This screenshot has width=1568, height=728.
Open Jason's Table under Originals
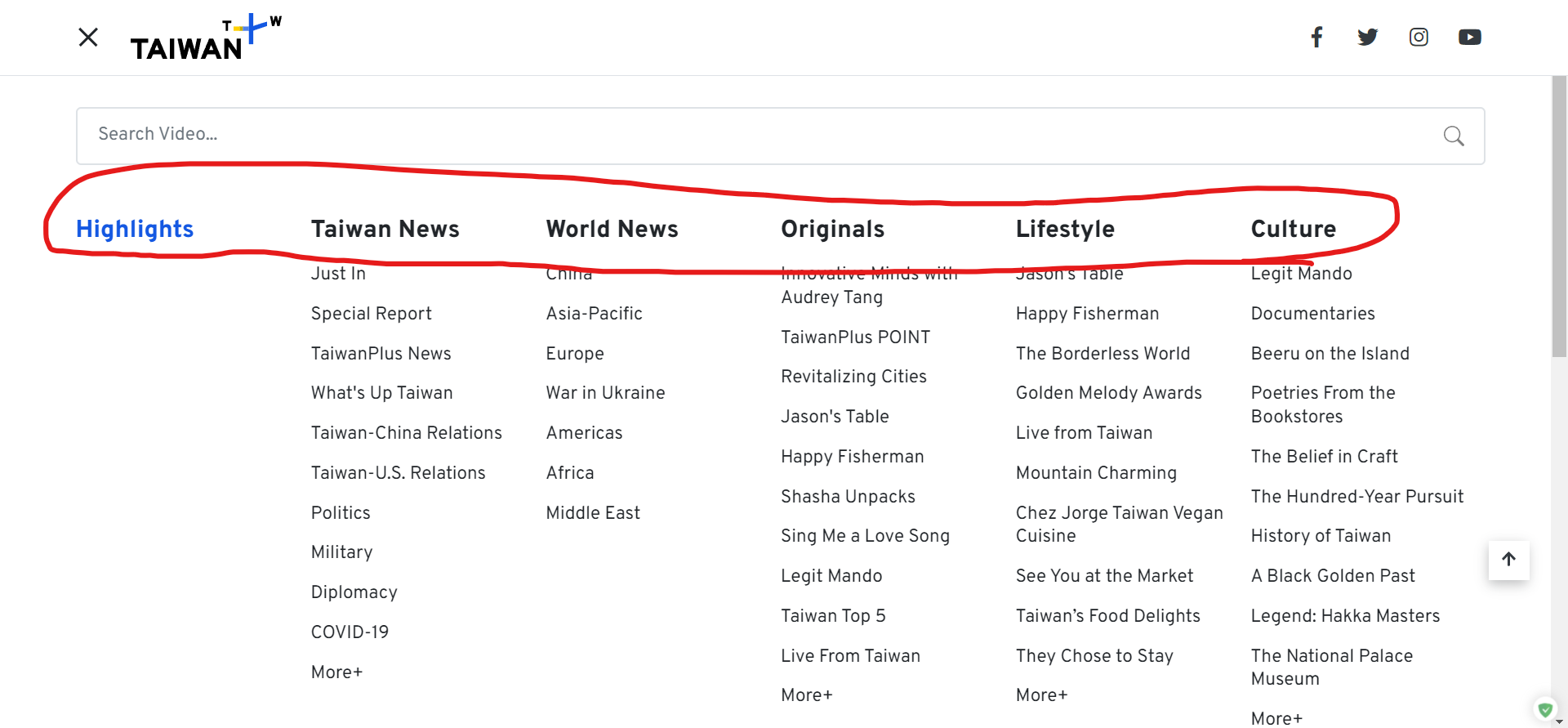tap(835, 416)
